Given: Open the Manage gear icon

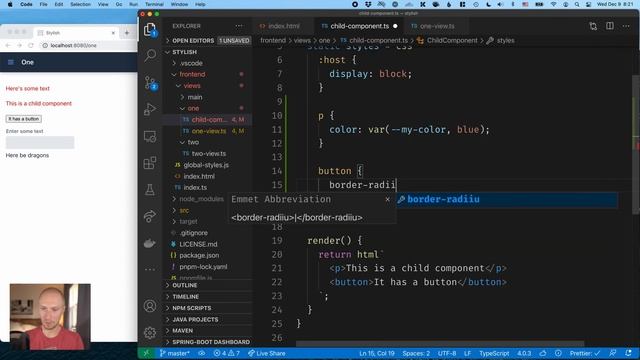Looking at the screenshot, I should [x=150, y=333].
